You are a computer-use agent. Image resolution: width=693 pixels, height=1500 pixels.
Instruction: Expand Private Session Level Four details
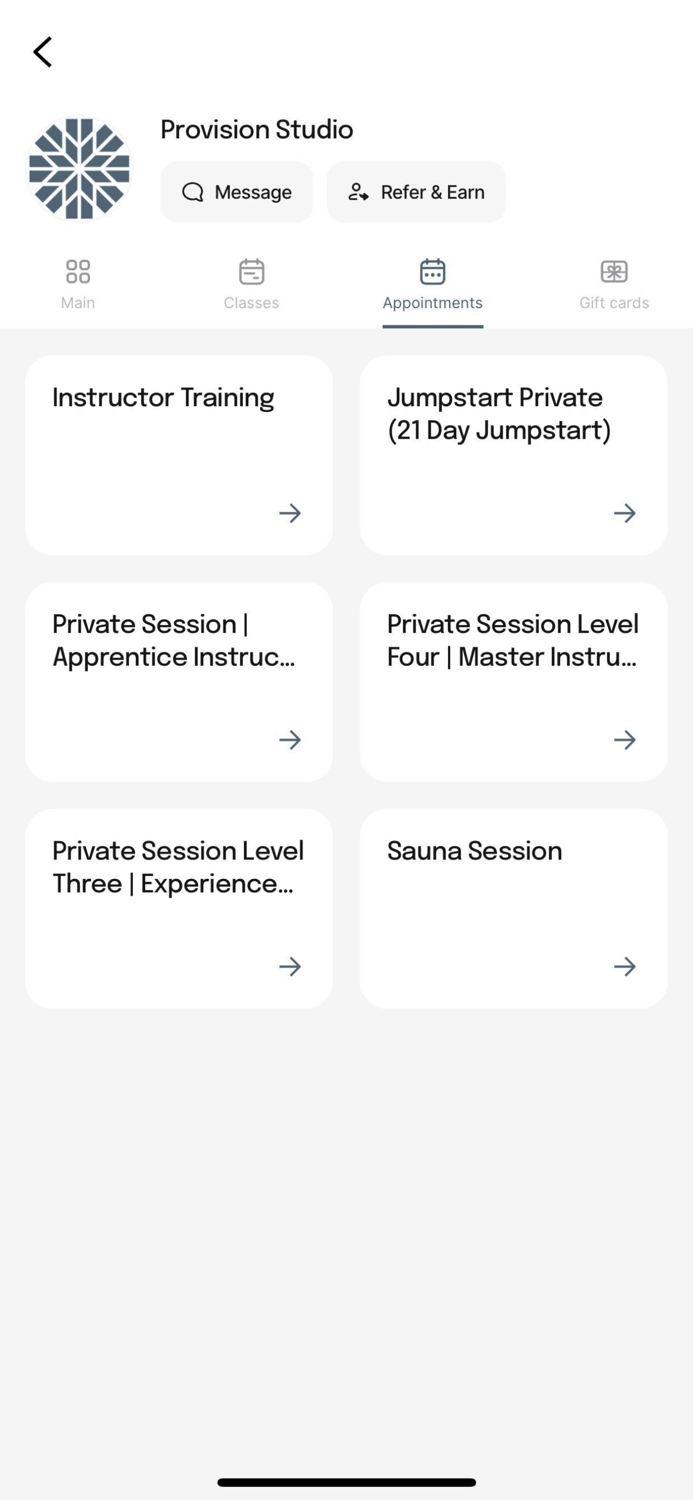tap(623, 740)
